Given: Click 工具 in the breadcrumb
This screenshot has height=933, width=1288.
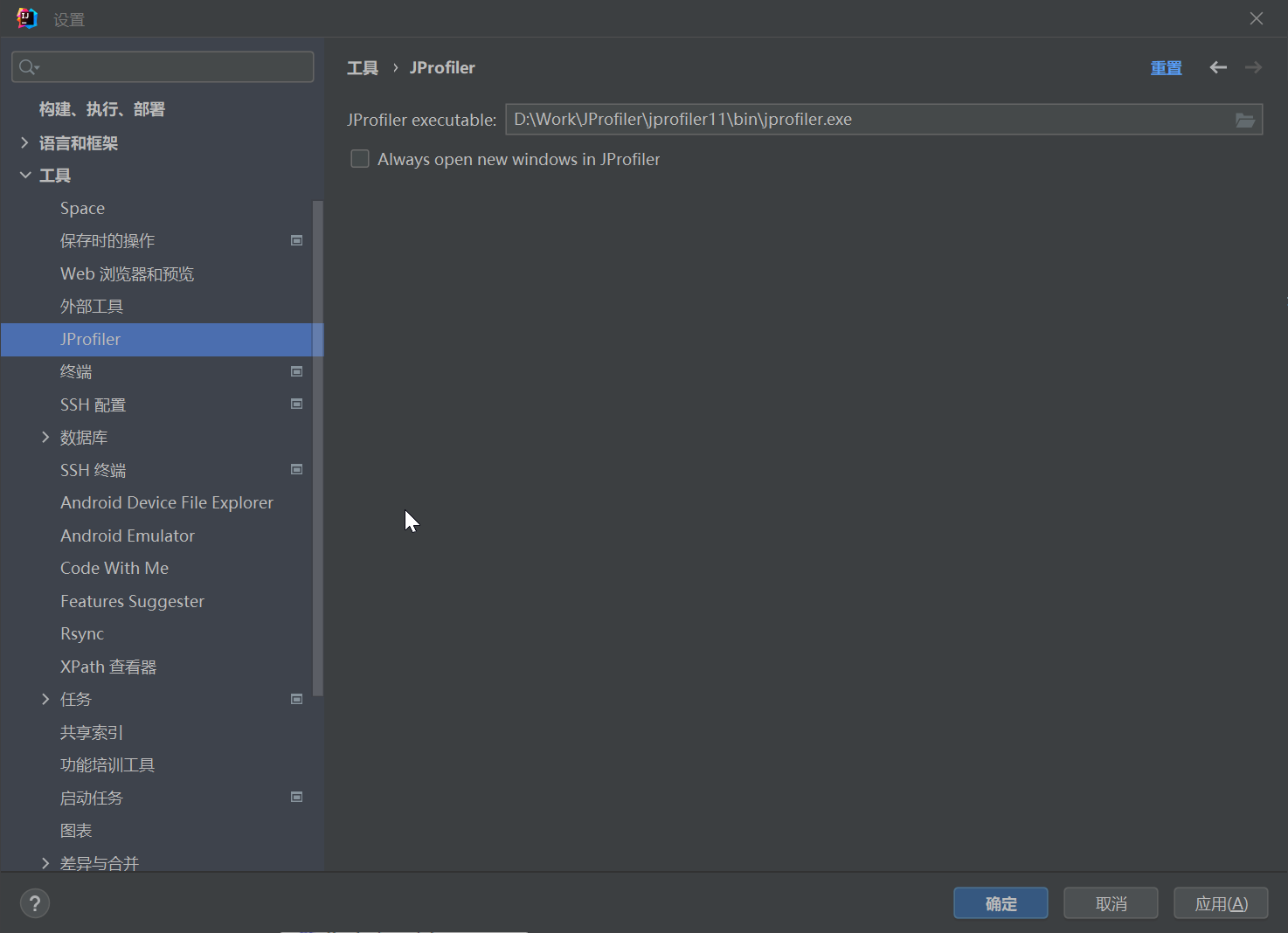Looking at the screenshot, I should [363, 67].
